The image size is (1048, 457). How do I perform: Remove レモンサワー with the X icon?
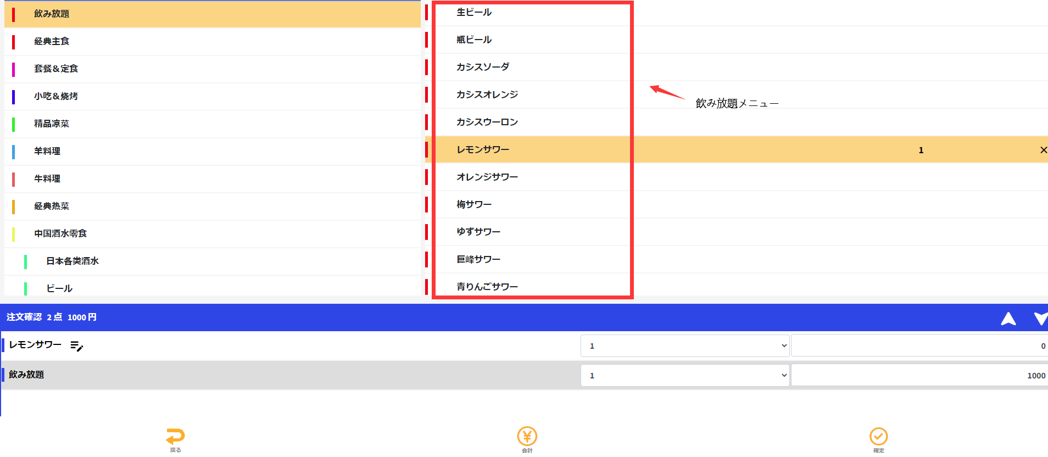click(x=1043, y=150)
